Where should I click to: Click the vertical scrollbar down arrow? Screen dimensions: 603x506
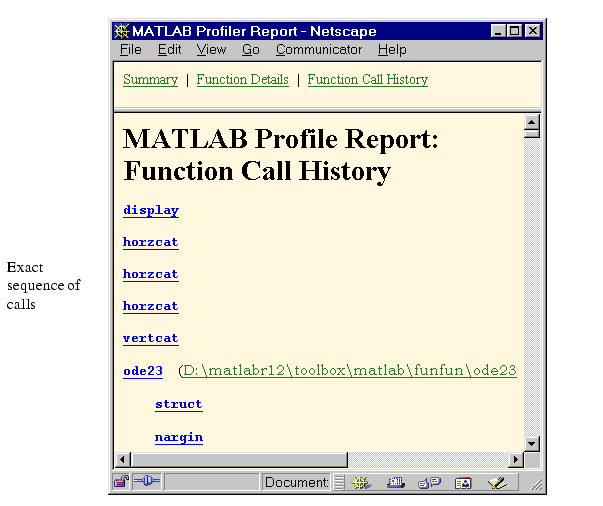pyautogui.click(x=532, y=444)
